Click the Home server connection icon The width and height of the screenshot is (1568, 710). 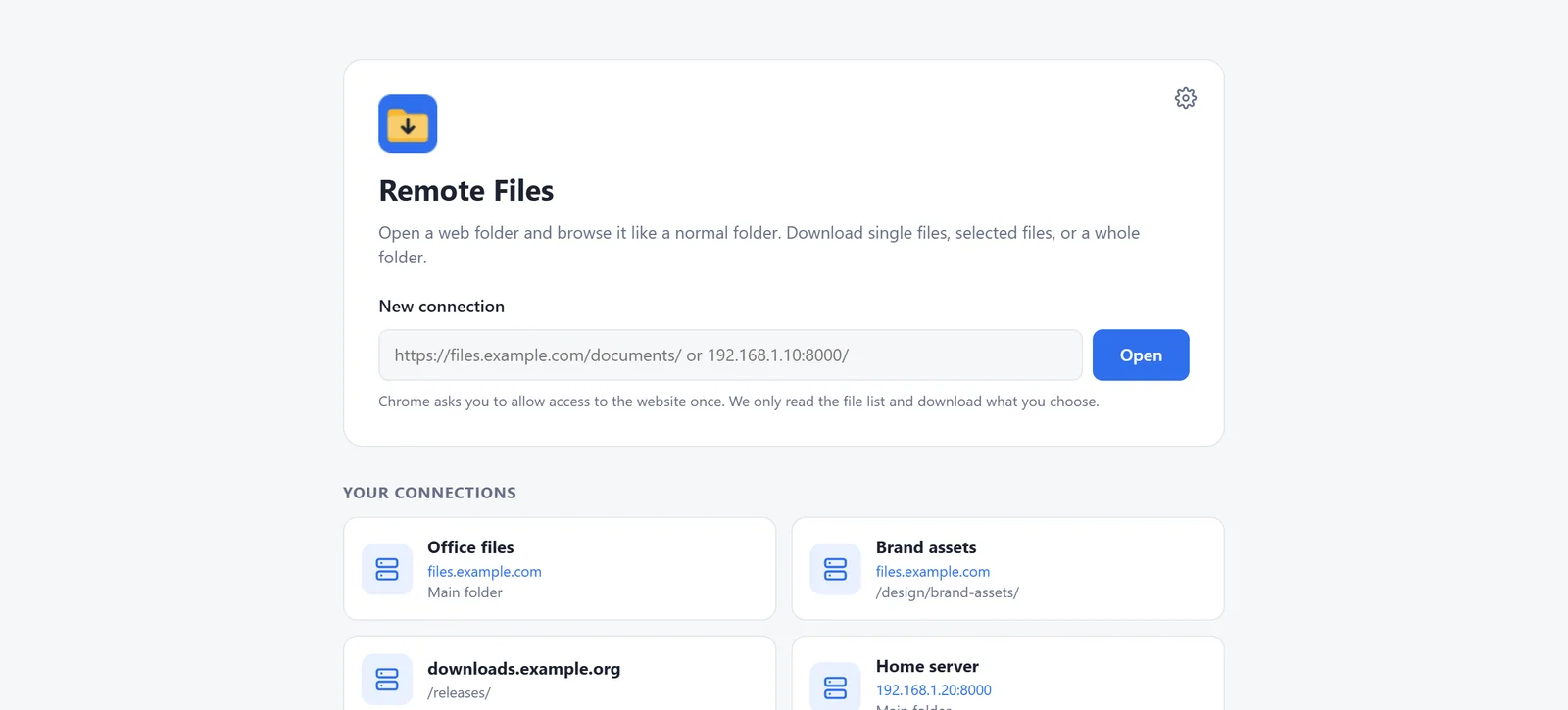(835, 687)
